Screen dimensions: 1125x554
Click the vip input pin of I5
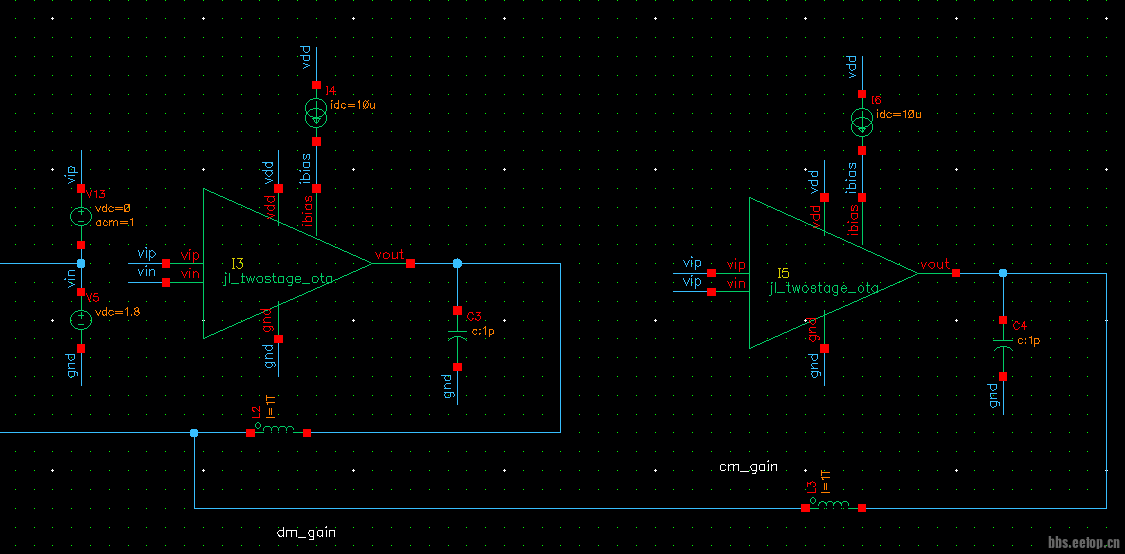711,273
